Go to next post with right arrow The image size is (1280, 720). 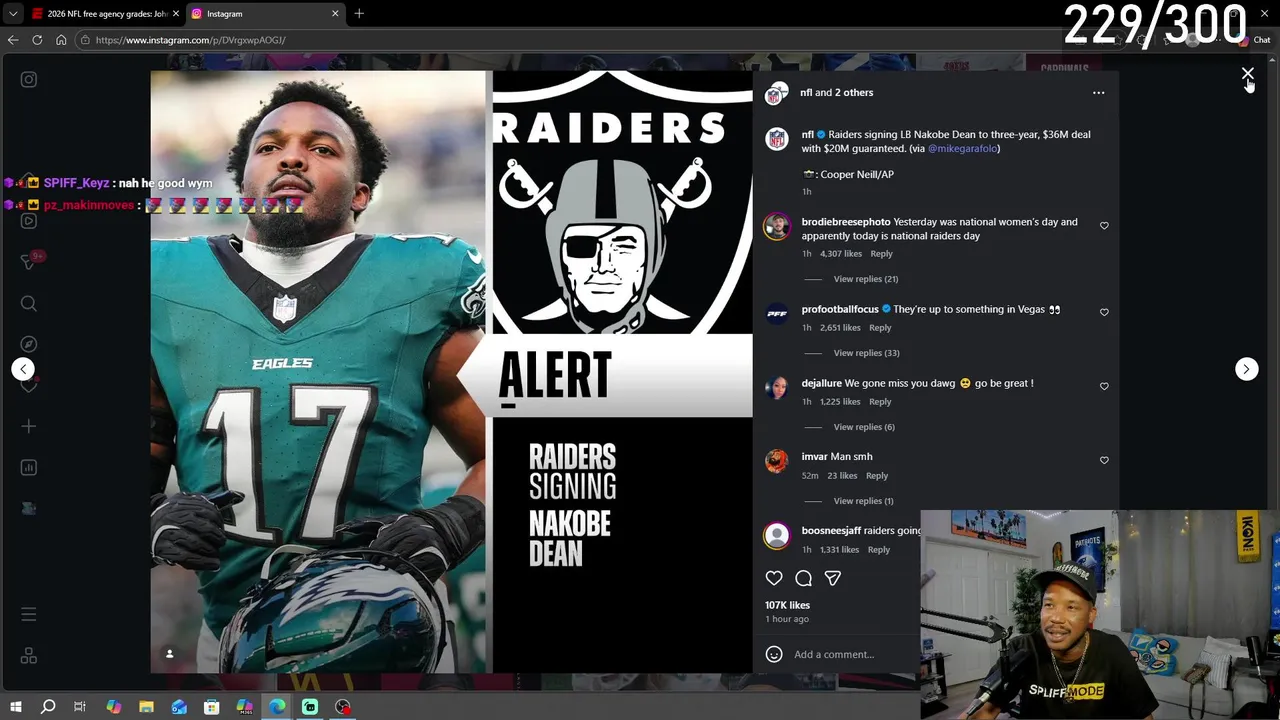pos(1246,369)
